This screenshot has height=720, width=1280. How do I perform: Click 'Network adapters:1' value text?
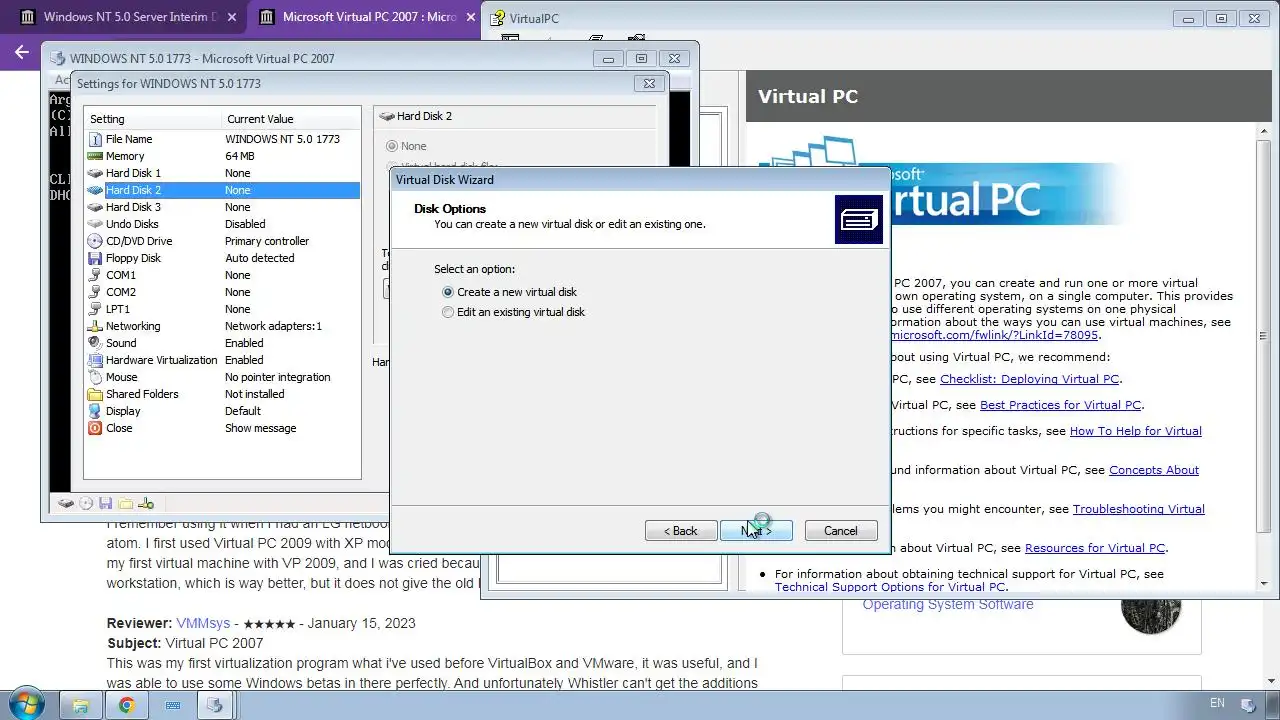pyautogui.click(x=273, y=326)
